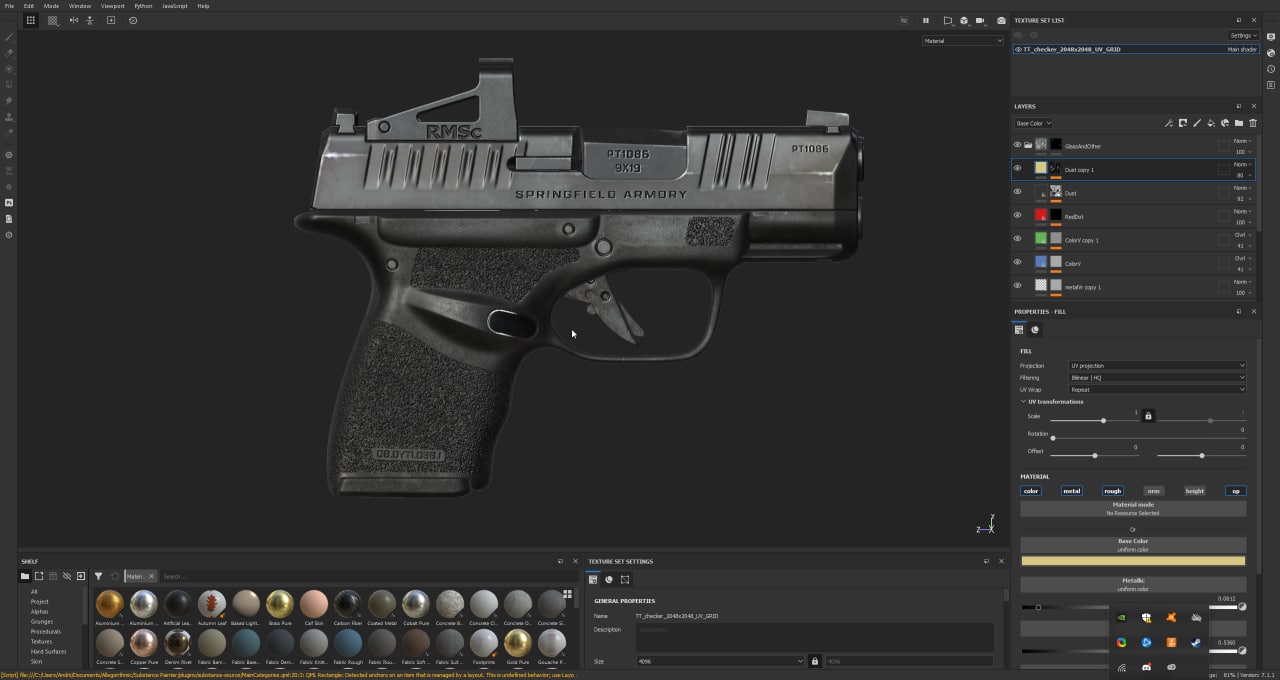Open the Viewport menu

[112, 6]
